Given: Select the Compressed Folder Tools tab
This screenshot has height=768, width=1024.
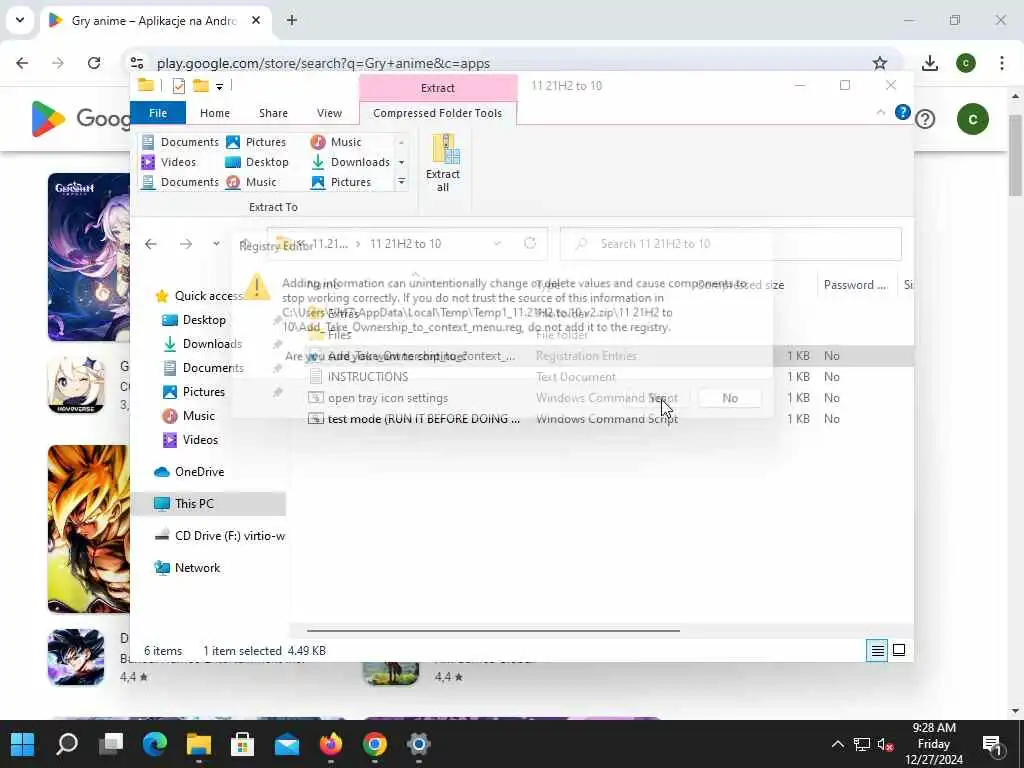Looking at the screenshot, I should point(438,113).
